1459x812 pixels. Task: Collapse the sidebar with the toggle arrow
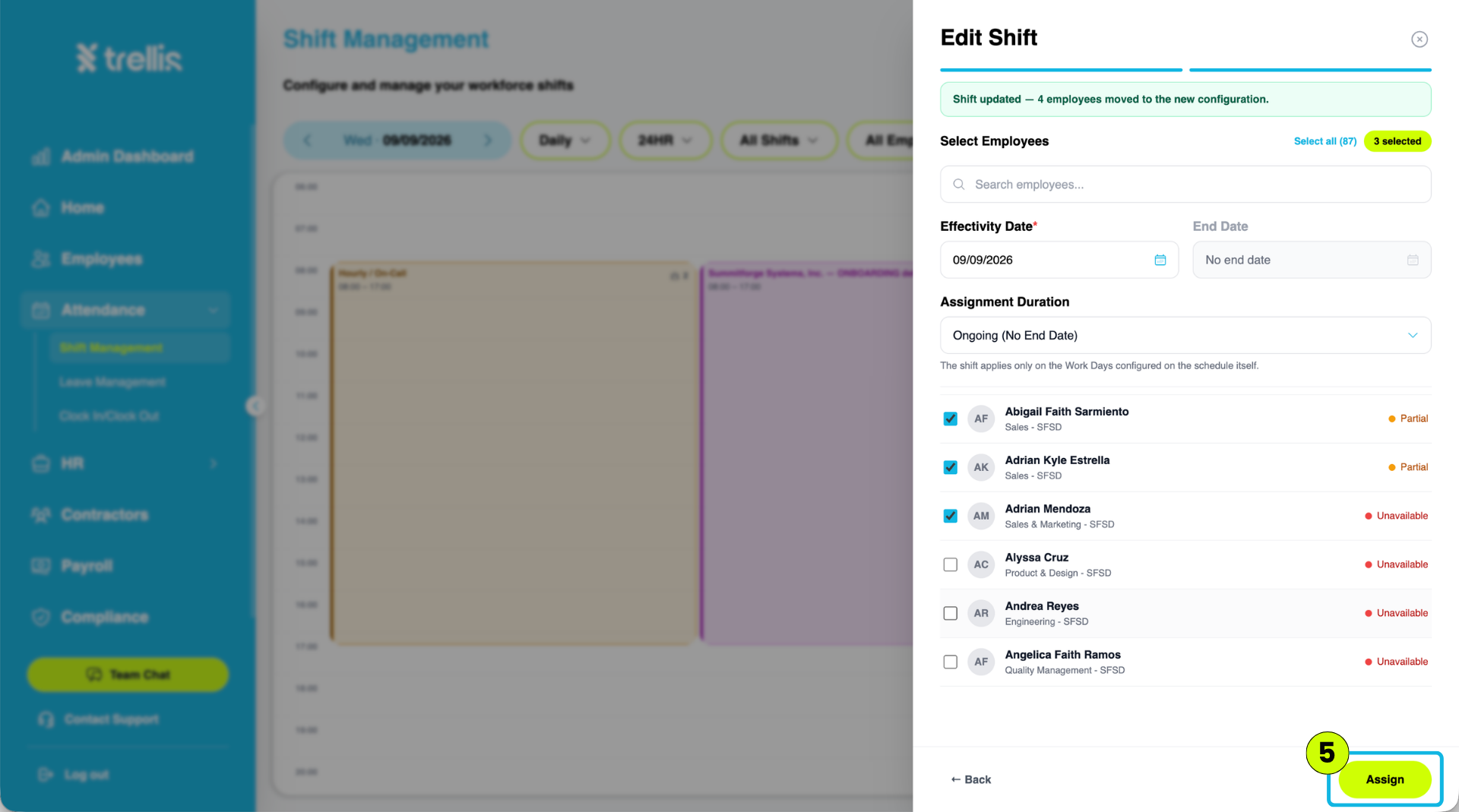(255, 406)
